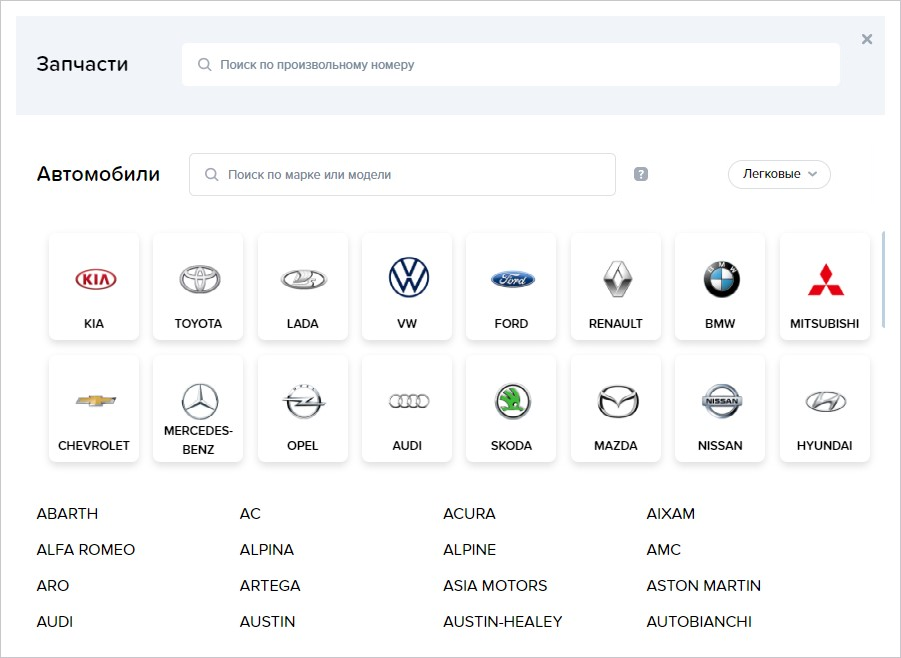The image size is (901, 658).
Task: Open the AUSTIN brand link
Action: [x=267, y=621]
